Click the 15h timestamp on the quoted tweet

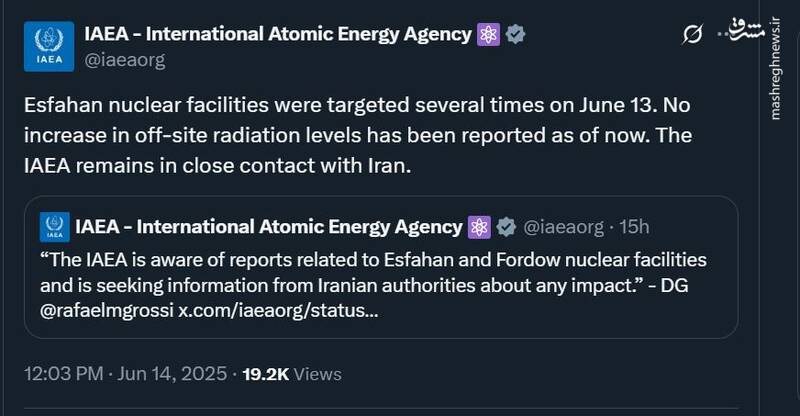[x=634, y=226]
